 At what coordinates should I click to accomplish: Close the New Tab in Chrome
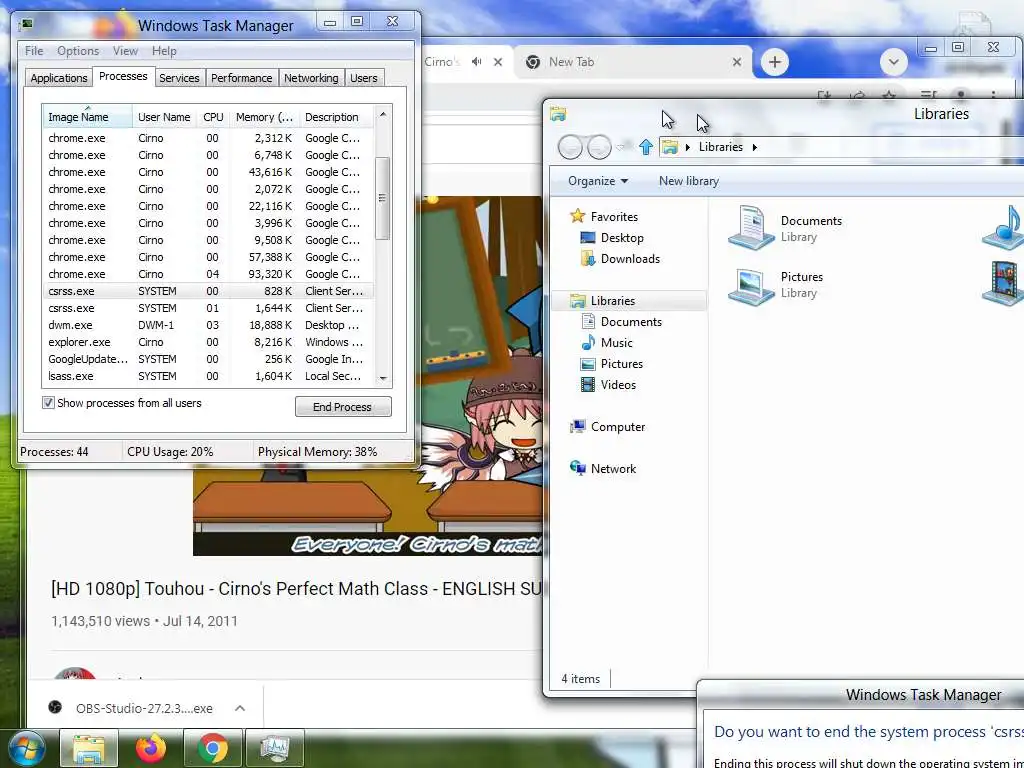[737, 62]
